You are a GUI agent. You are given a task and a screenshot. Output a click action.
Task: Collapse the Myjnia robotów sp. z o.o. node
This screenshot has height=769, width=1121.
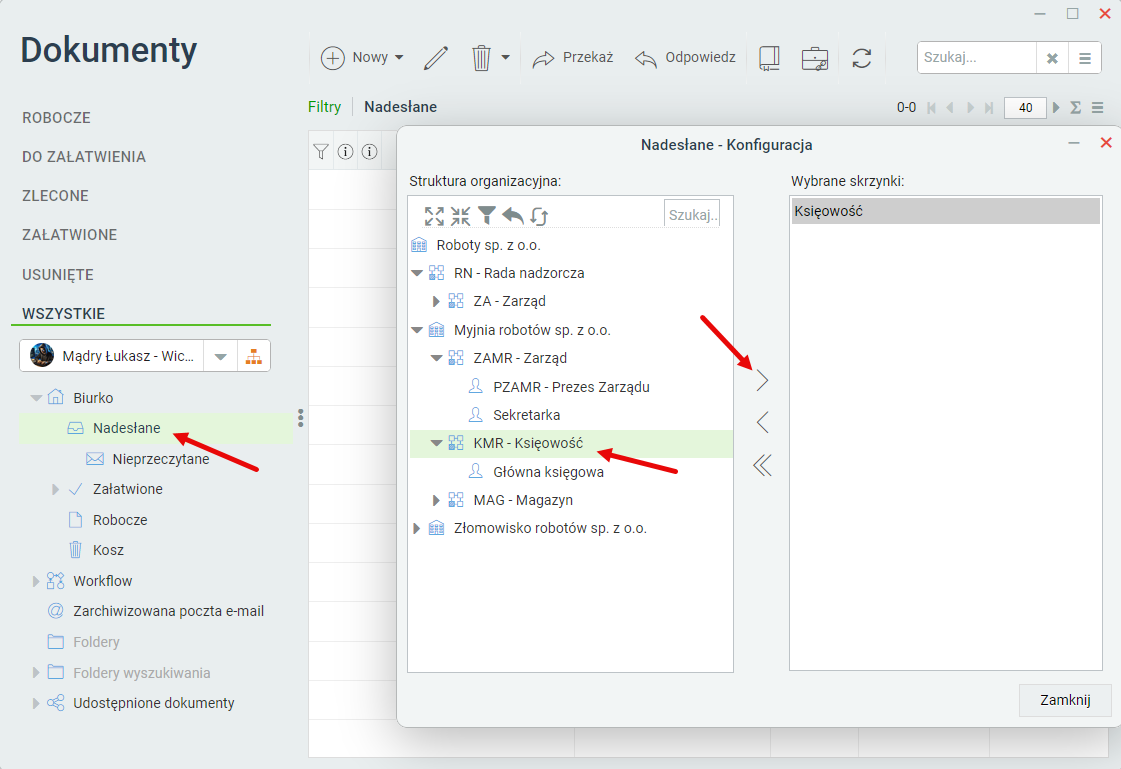click(417, 330)
